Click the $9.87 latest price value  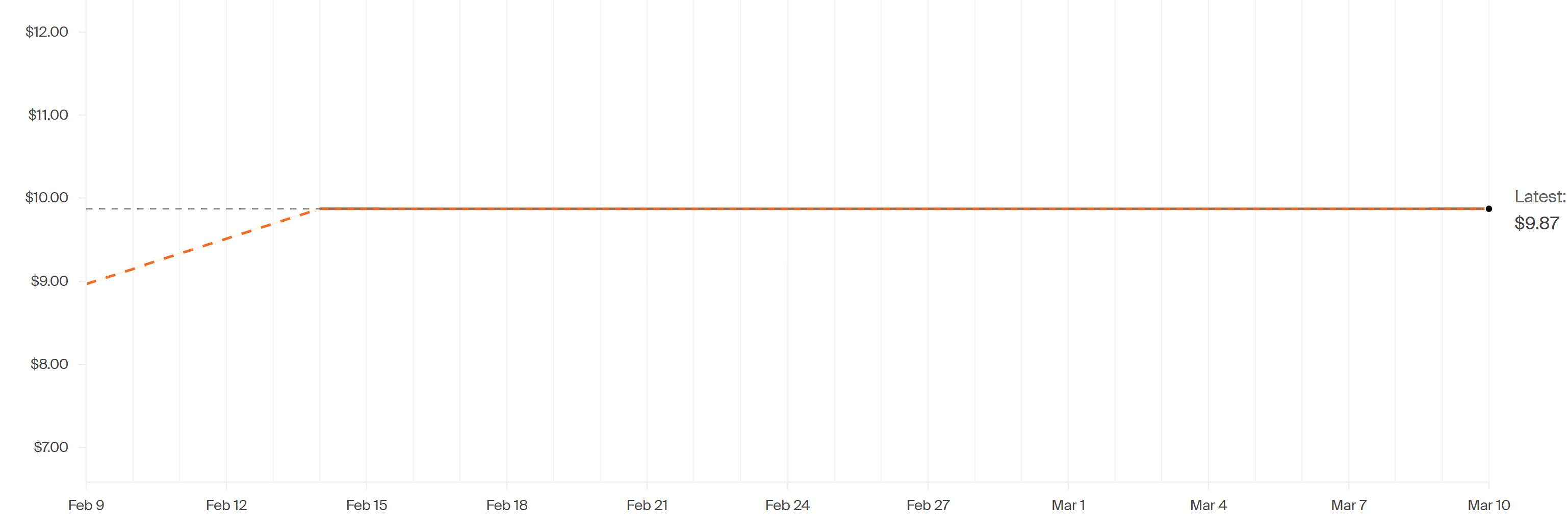click(x=1536, y=223)
